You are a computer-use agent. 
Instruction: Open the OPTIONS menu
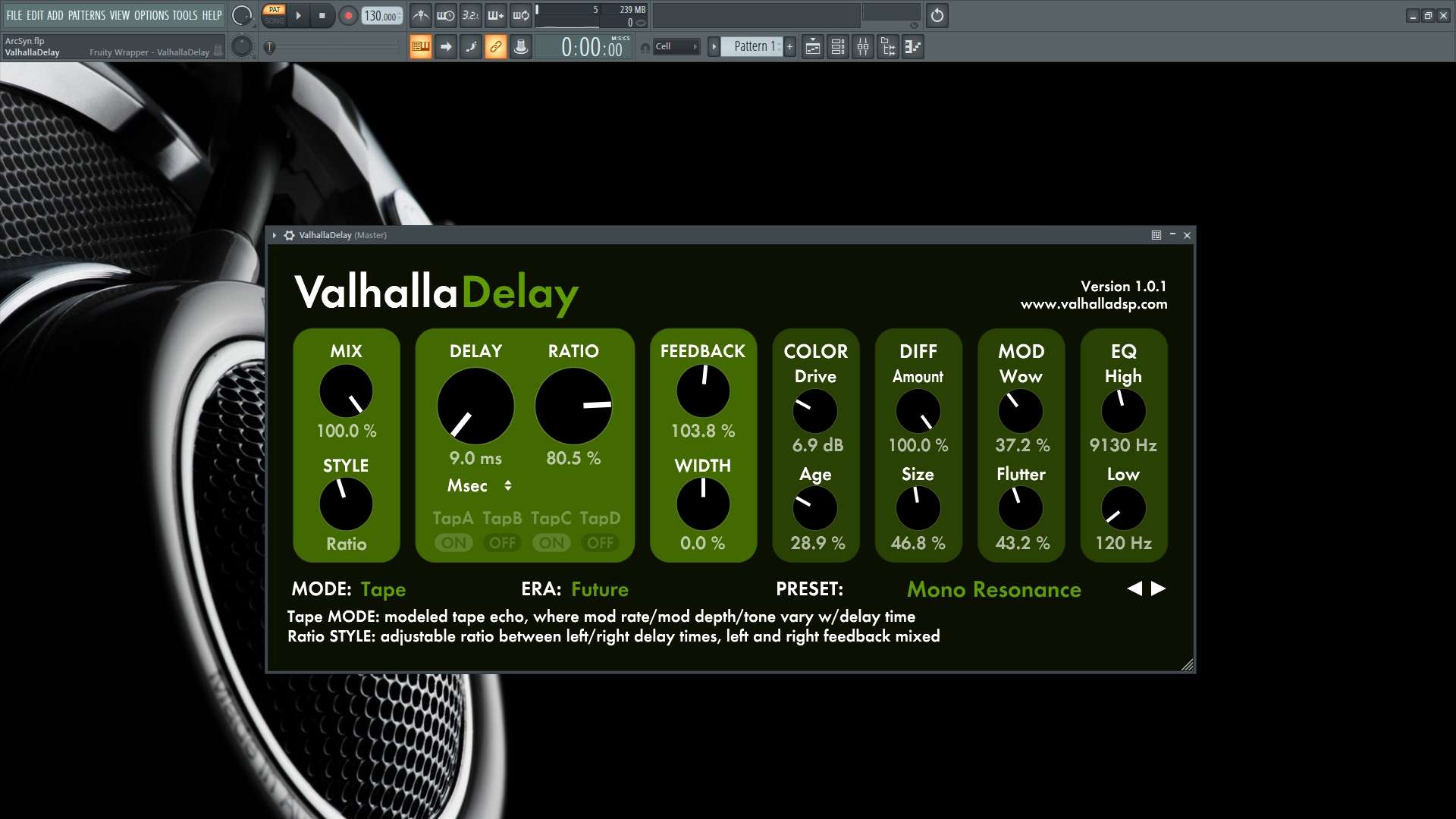(152, 15)
